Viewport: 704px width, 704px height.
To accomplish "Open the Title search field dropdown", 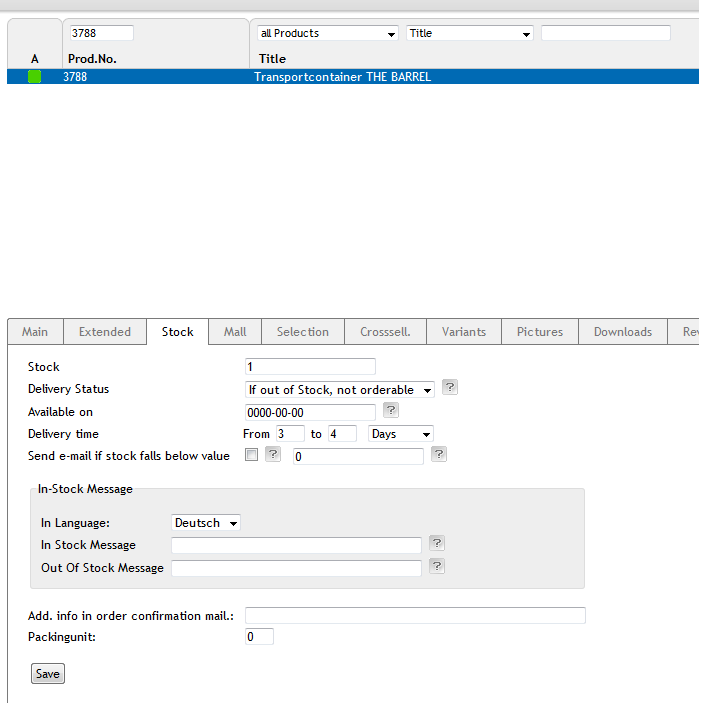I will 470,33.
